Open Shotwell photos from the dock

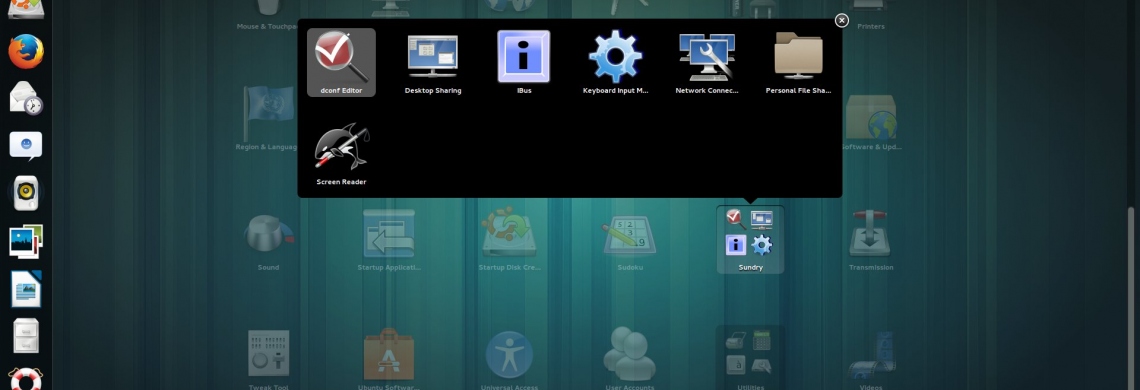[x=25, y=241]
